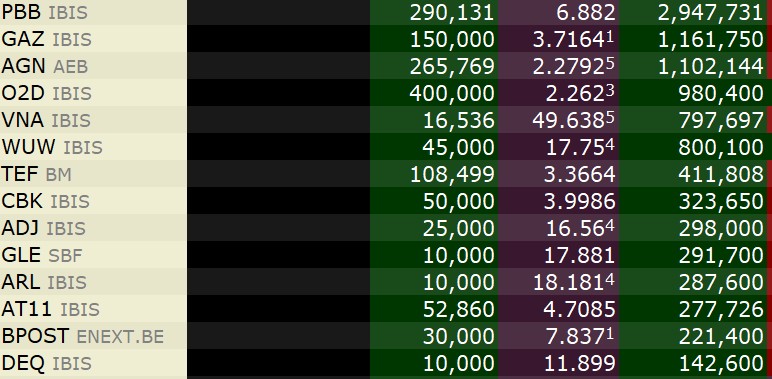Click price 17.881 for GLE
772x379 pixels.
[579, 256]
